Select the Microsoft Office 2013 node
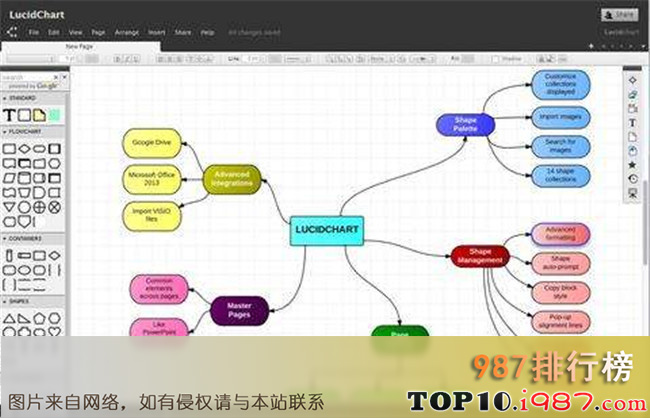Screen dimensions: 650x418 152,179
